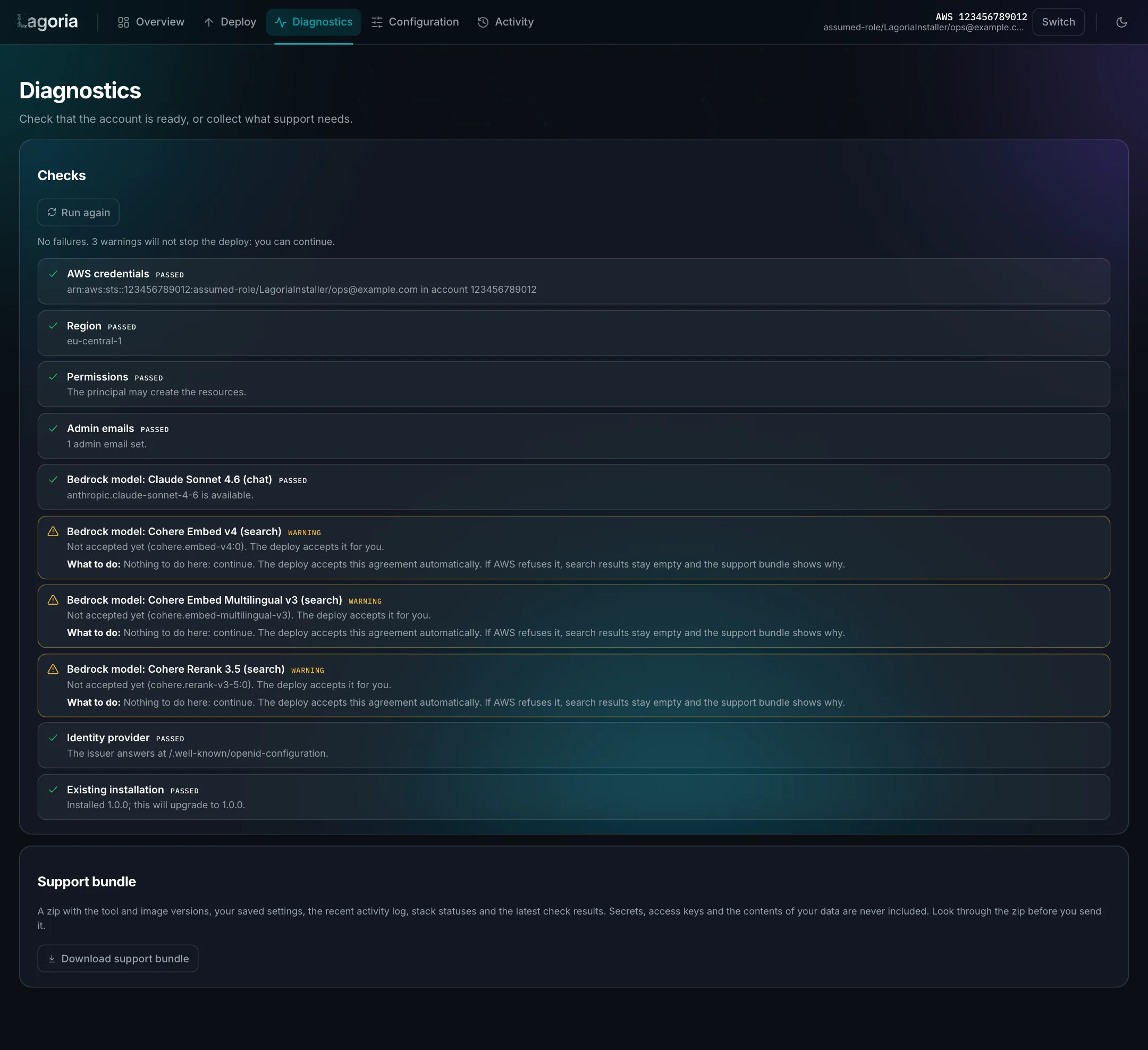This screenshot has height=1050, width=1148.
Task: Switch to the Activity tab
Action: 505,22
